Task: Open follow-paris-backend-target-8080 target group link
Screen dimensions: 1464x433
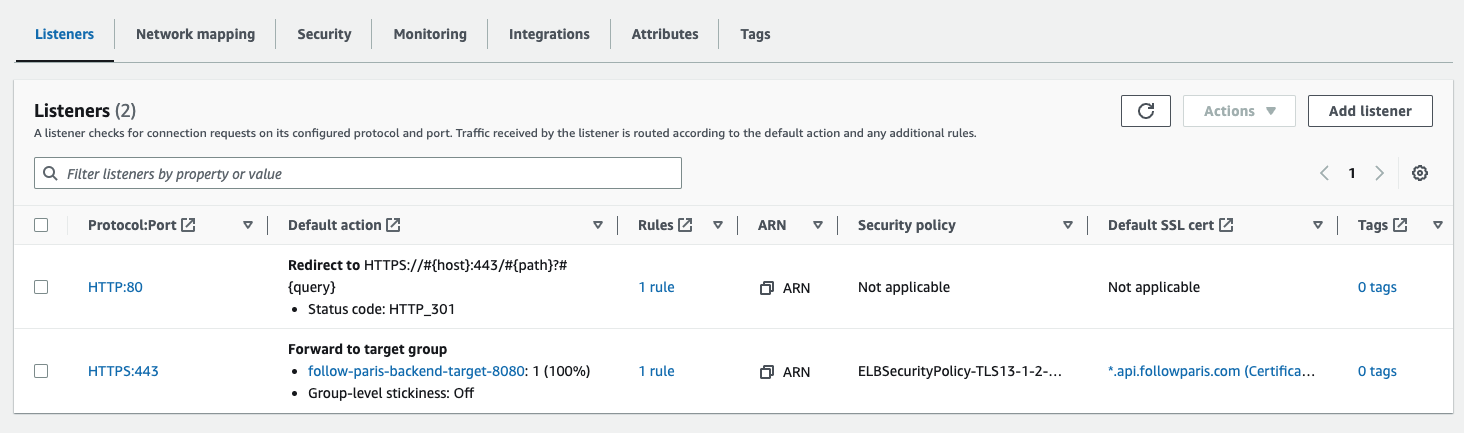Action: [417, 371]
